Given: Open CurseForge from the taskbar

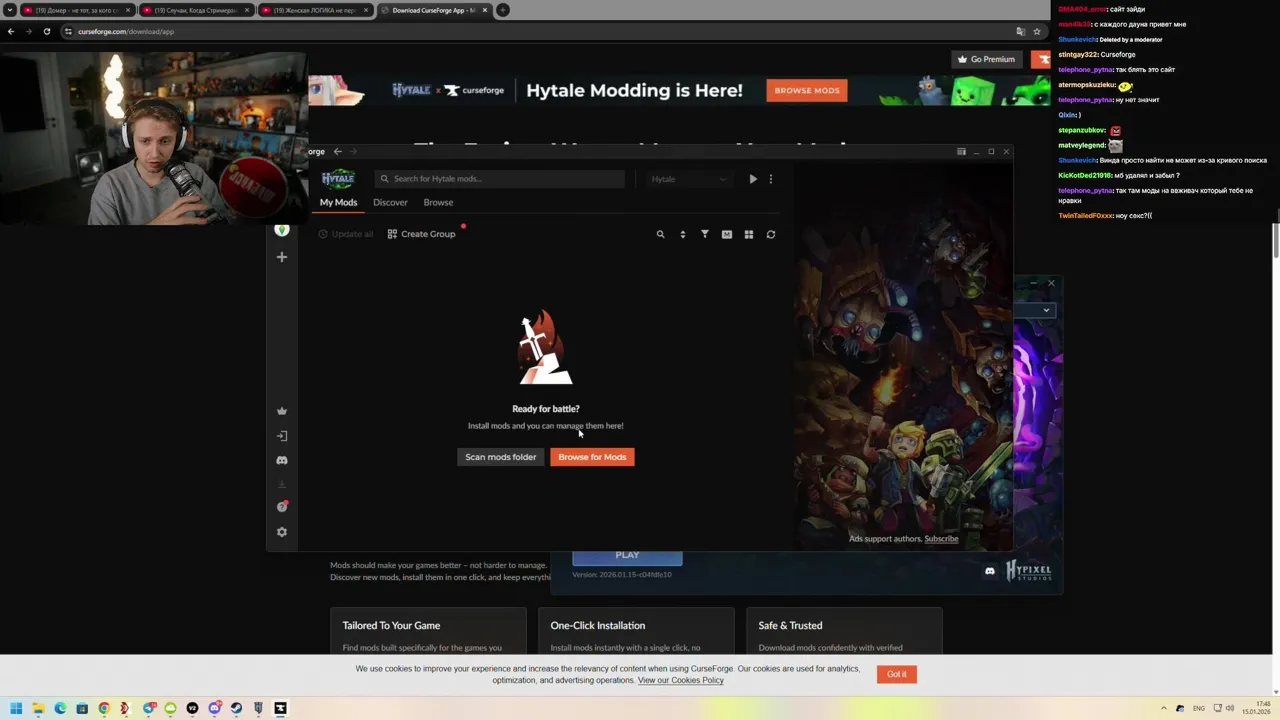Looking at the screenshot, I should [x=280, y=708].
